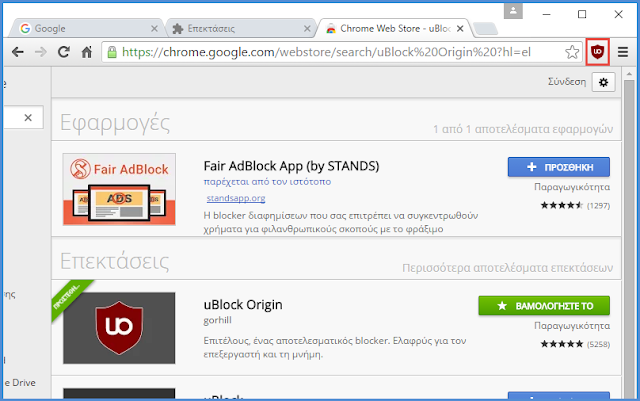640x401 pixels.
Task: Select the Chrome Web Store tab
Action: (x=394, y=28)
